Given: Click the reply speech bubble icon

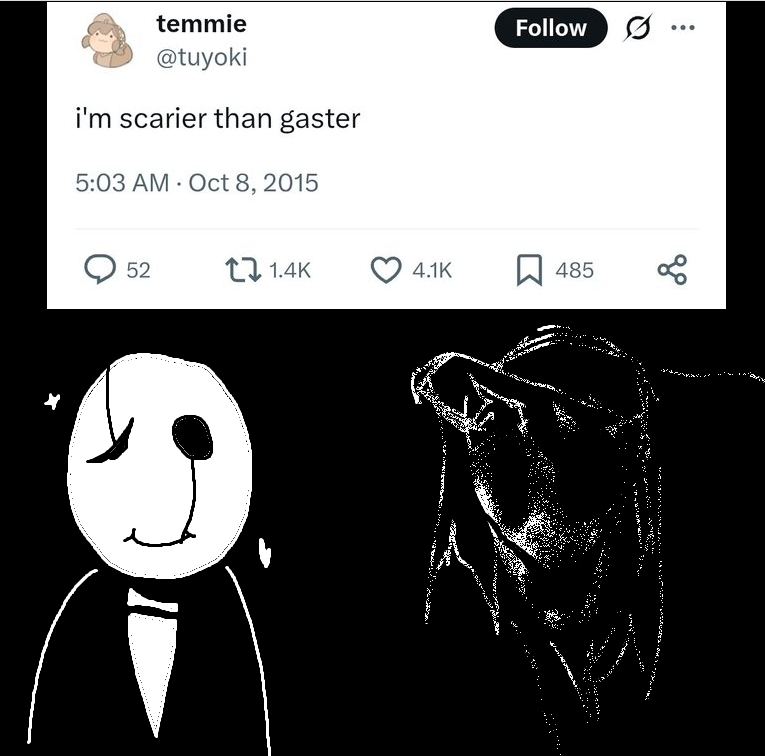Looking at the screenshot, I should (100, 269).
